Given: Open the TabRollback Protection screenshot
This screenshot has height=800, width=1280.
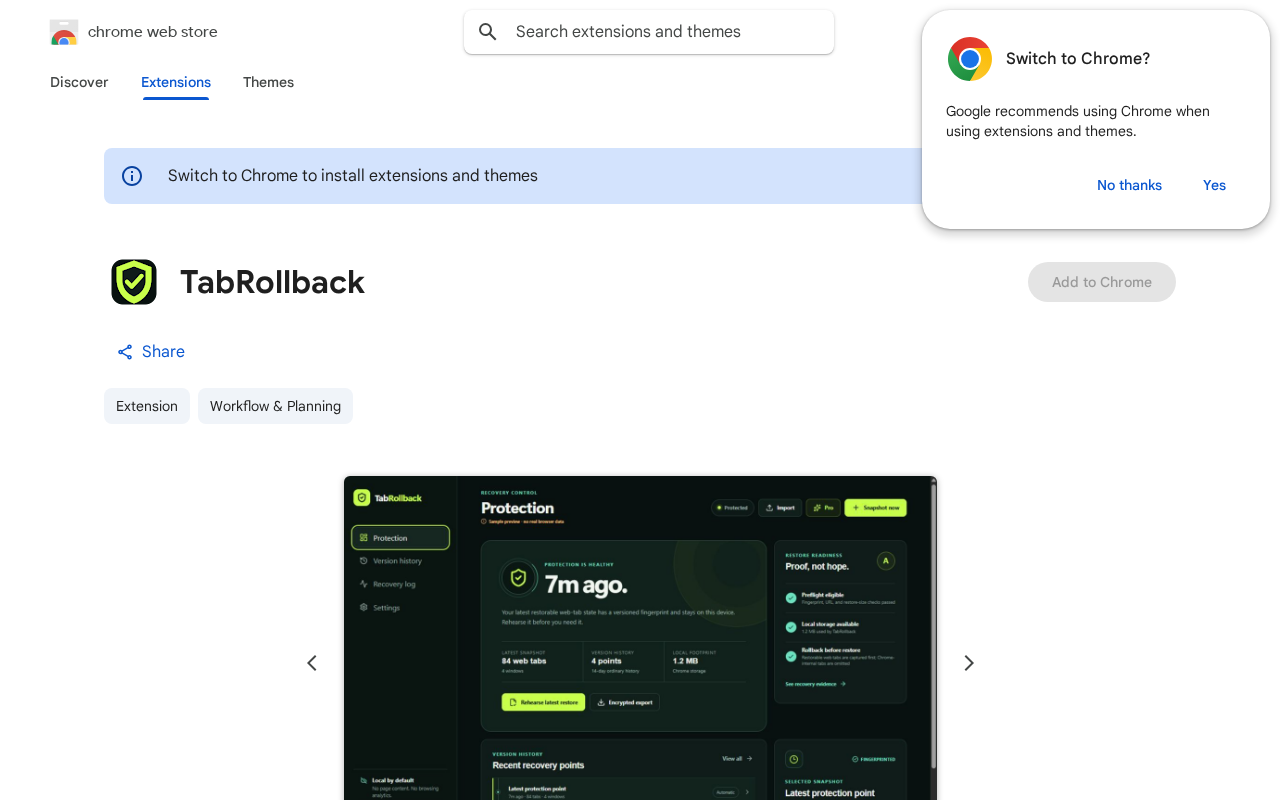Looking at the screenshot, I should point(640,638).
